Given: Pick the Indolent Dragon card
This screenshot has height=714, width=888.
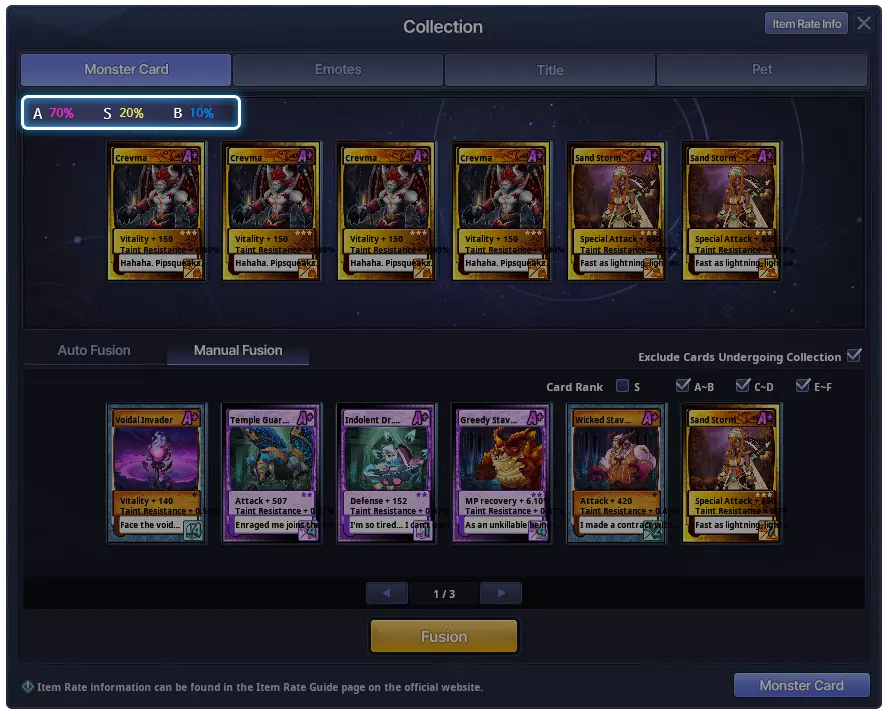Looking at the screenshot, I should 387,473.
